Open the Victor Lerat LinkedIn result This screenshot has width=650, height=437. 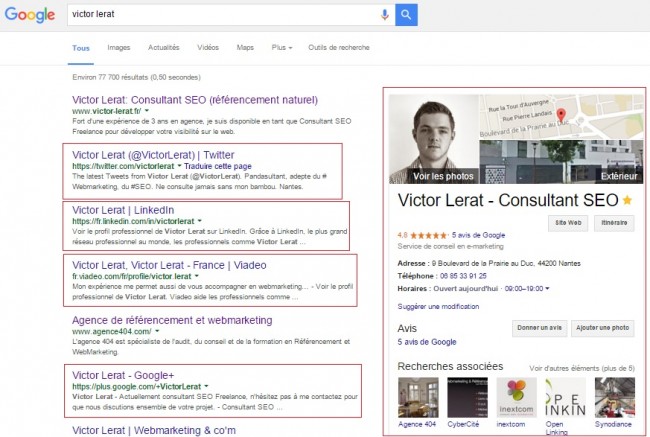point(123,210)
